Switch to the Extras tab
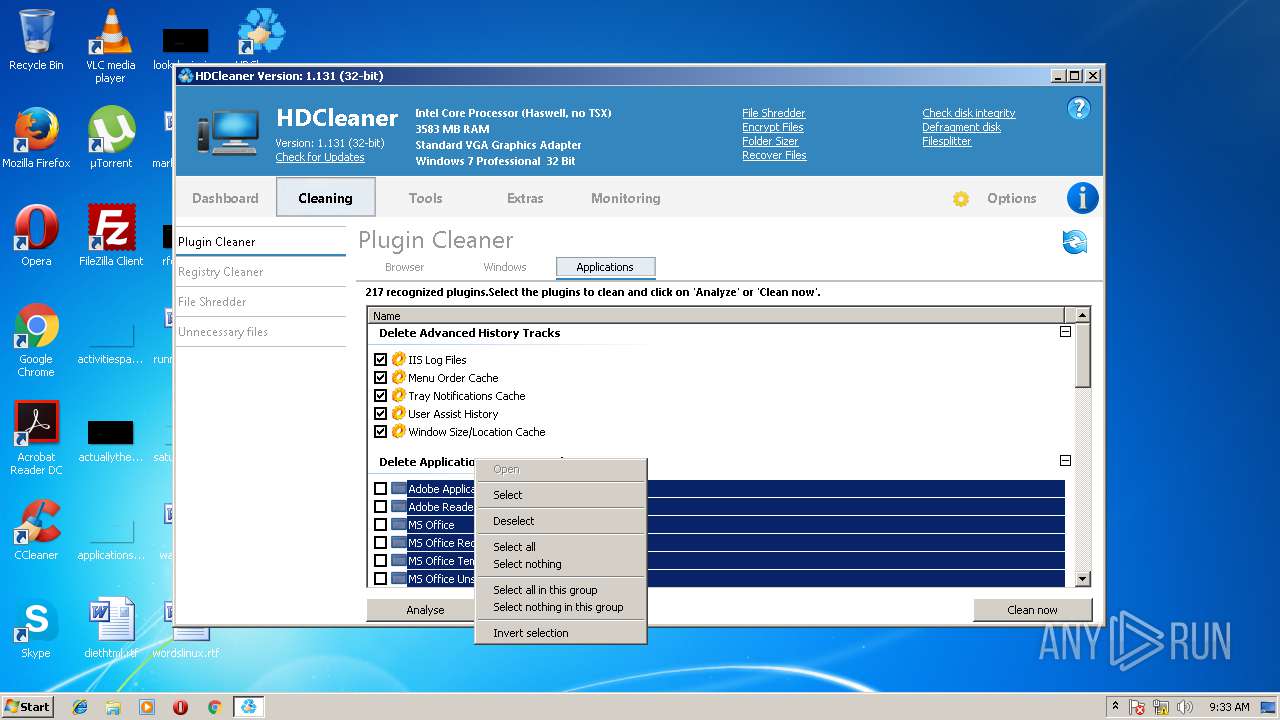The image size is (1280, 720). click(x=525, y=198)
